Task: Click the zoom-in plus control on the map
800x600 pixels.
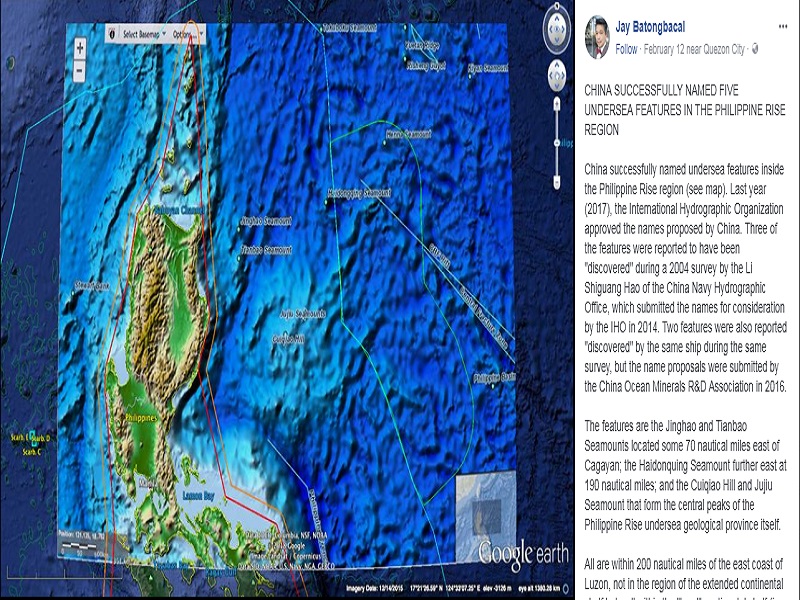Action: [78, 46]
